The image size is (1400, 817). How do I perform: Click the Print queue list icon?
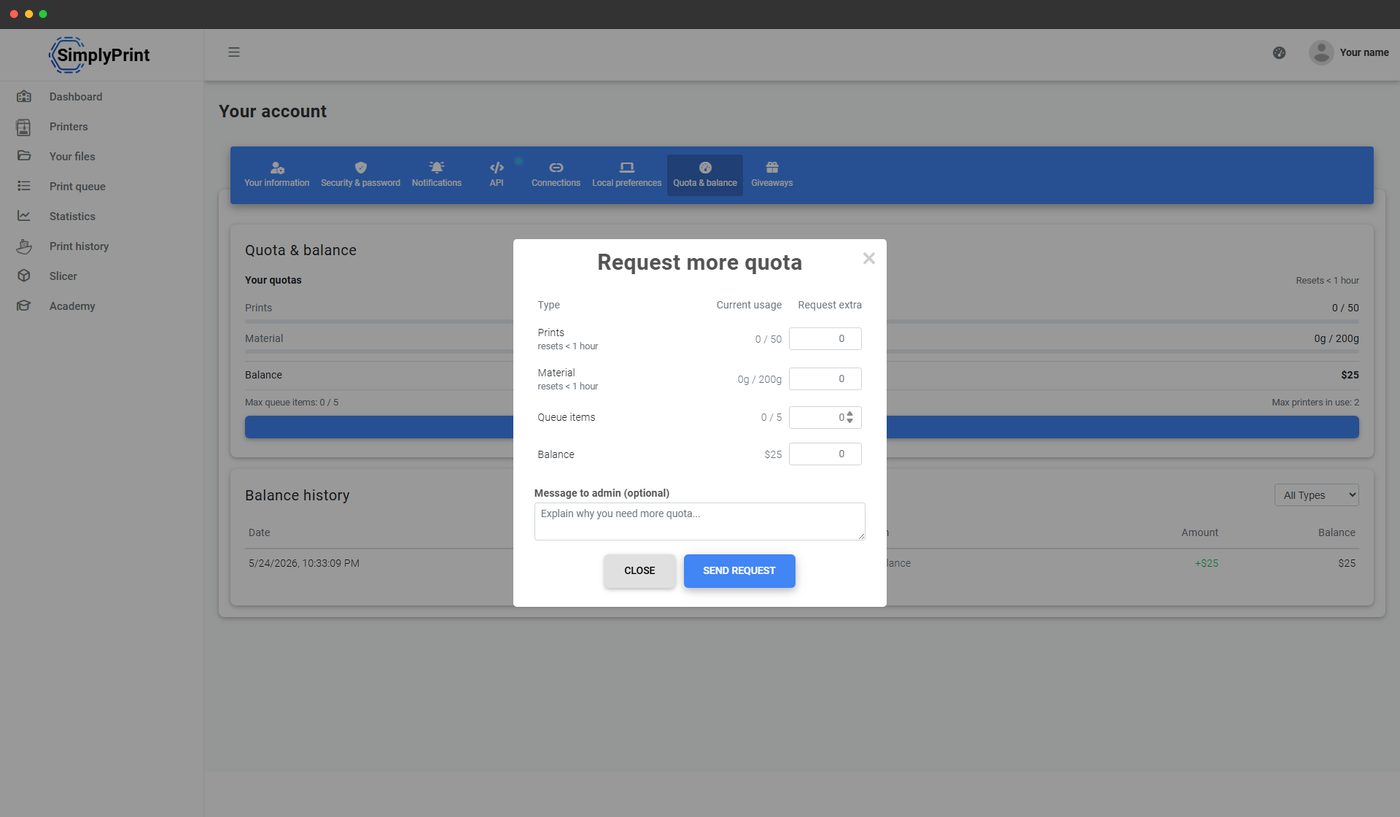[x=24, y=186]
